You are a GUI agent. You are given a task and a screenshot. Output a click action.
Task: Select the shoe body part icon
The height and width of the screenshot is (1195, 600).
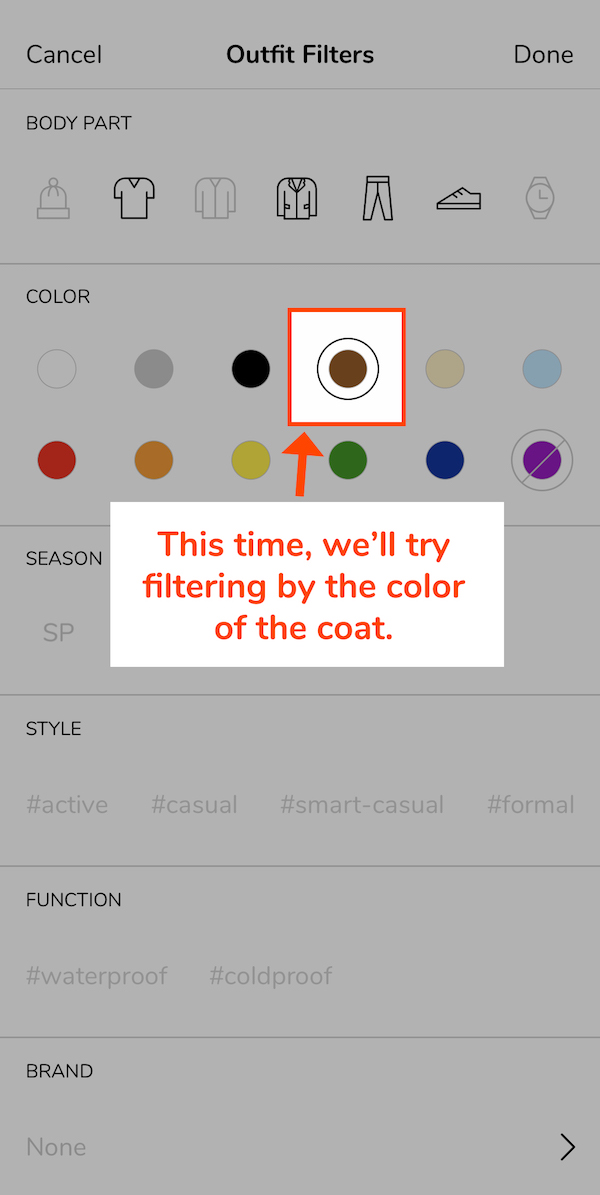458,197
